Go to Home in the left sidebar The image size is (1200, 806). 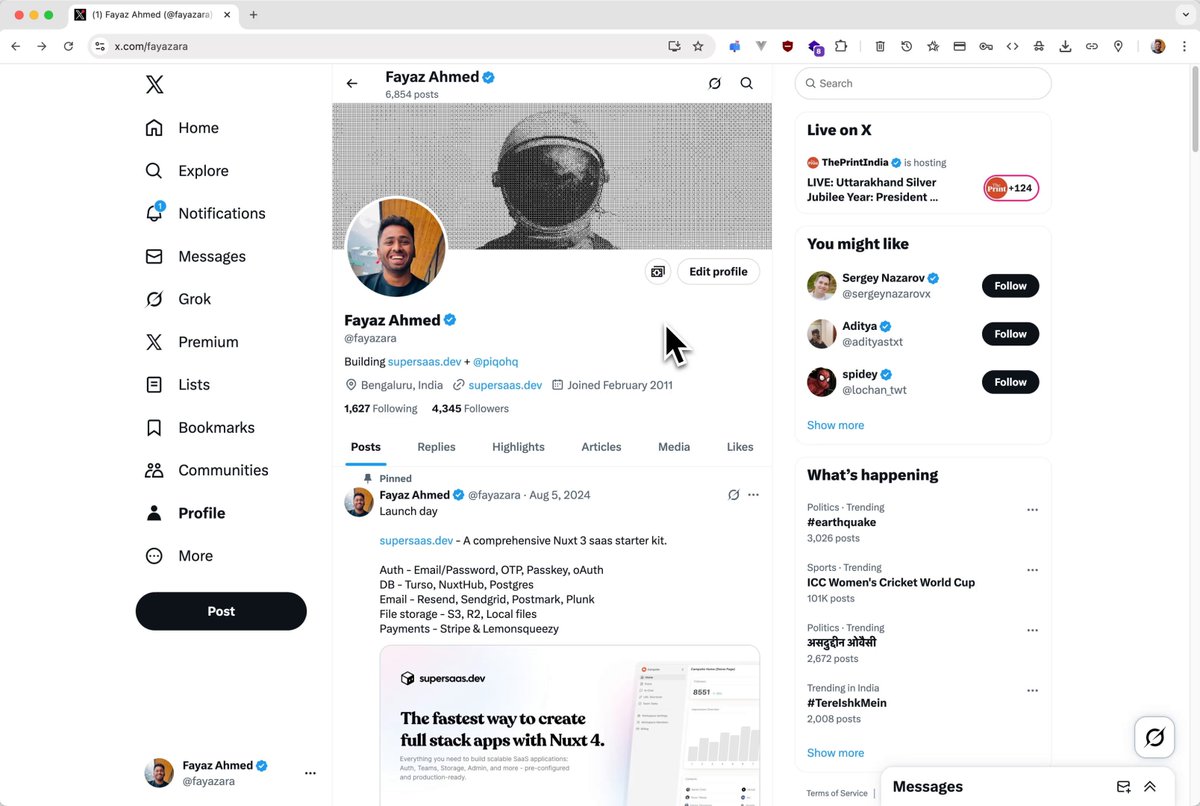click(182, 128)
